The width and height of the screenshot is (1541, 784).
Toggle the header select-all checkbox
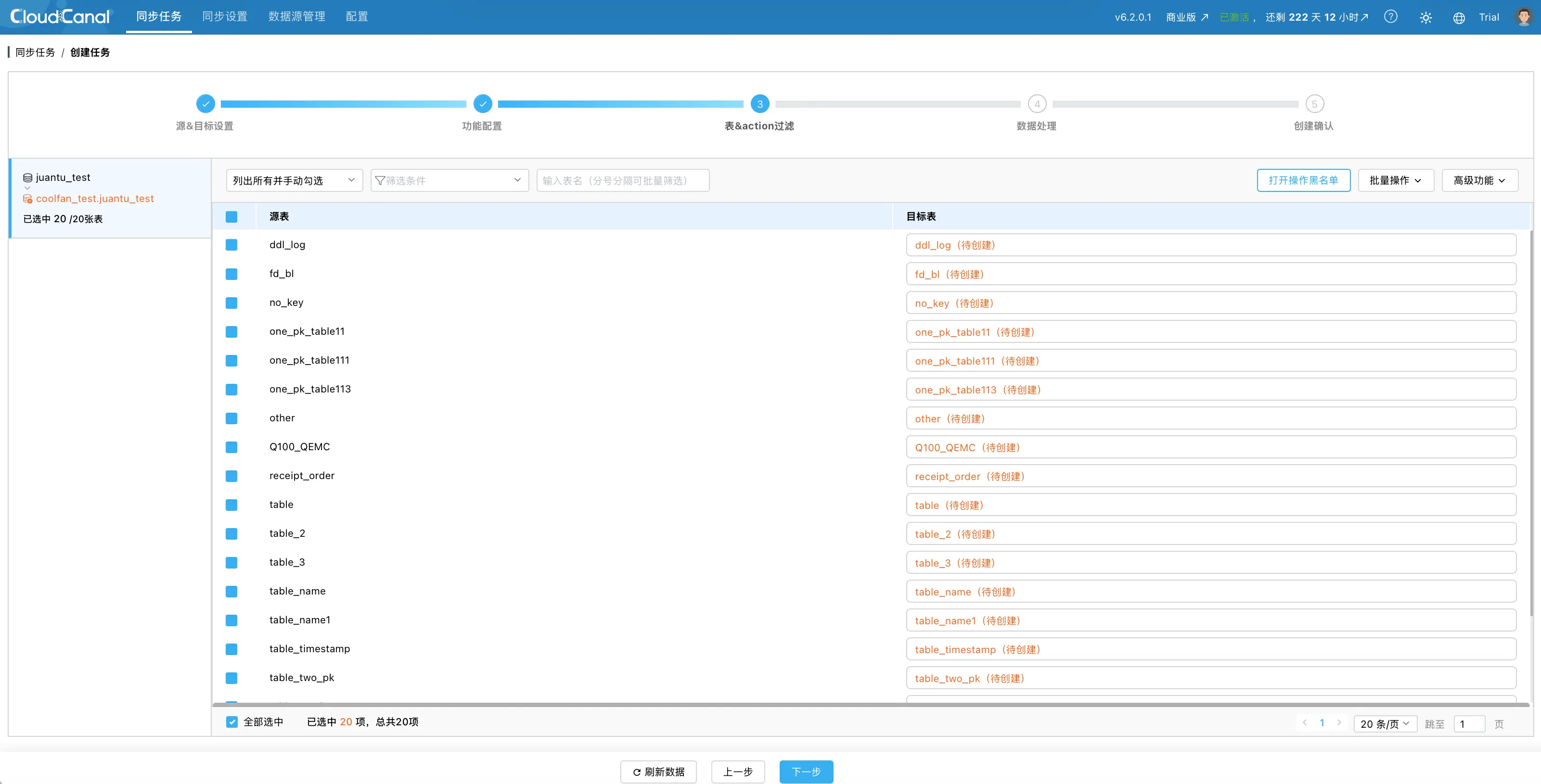click(x=231, y=216)
